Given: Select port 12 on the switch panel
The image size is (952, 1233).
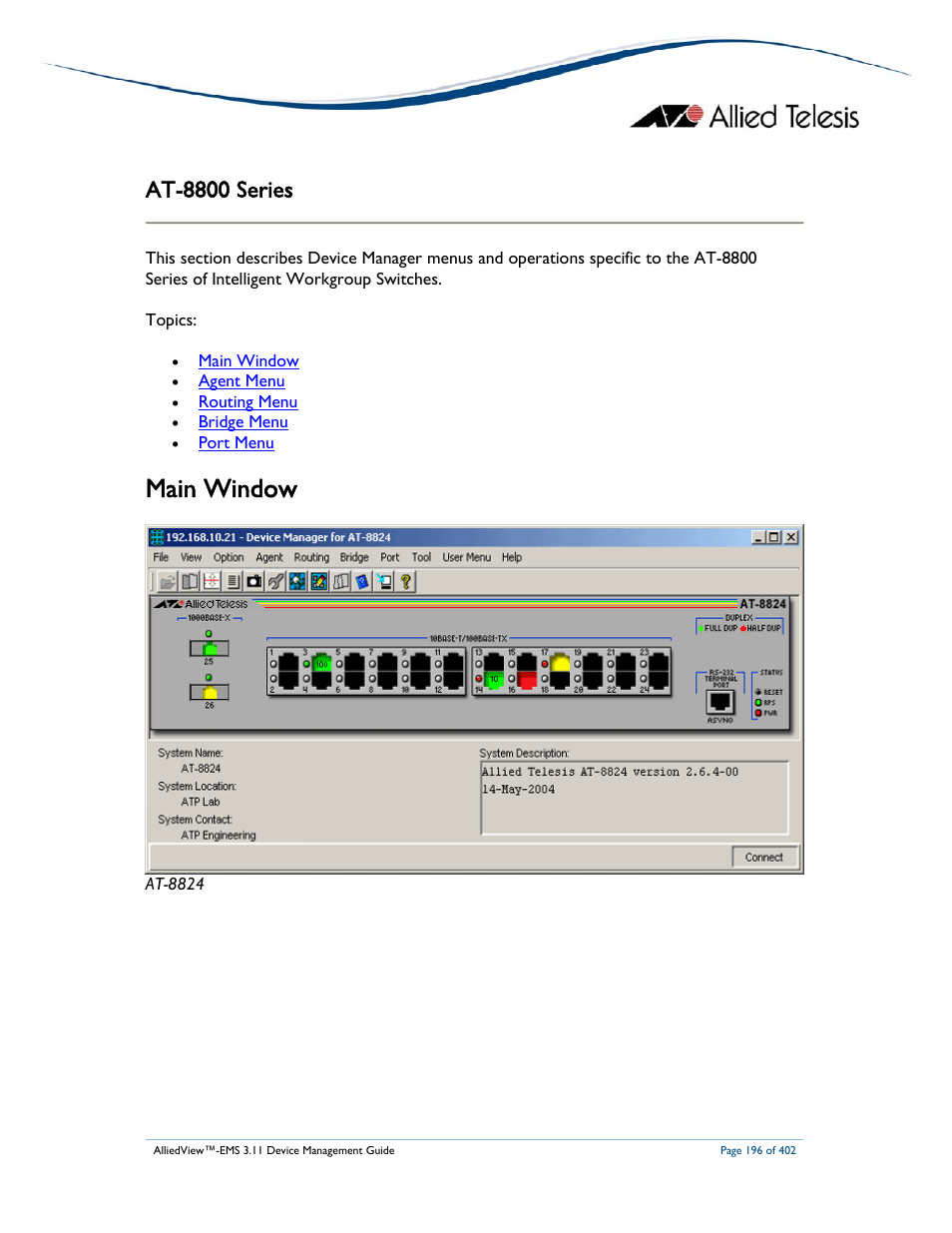Looking at the screenshot, I should click(453, 680).
